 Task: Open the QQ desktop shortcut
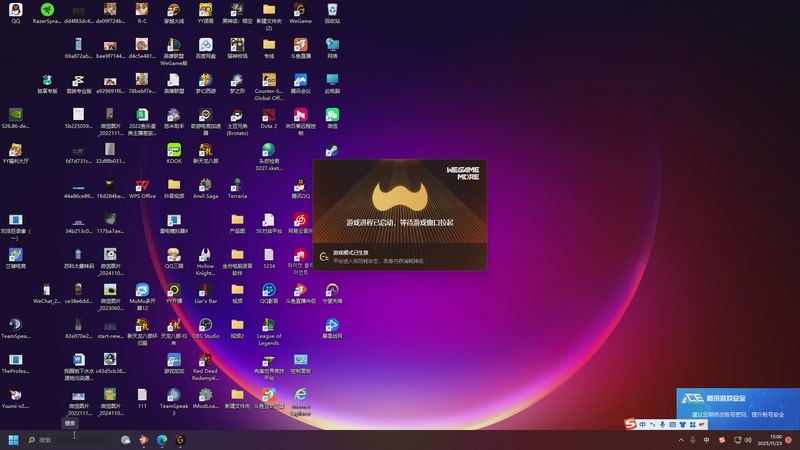pyautogui.click(x=15, y=13)
